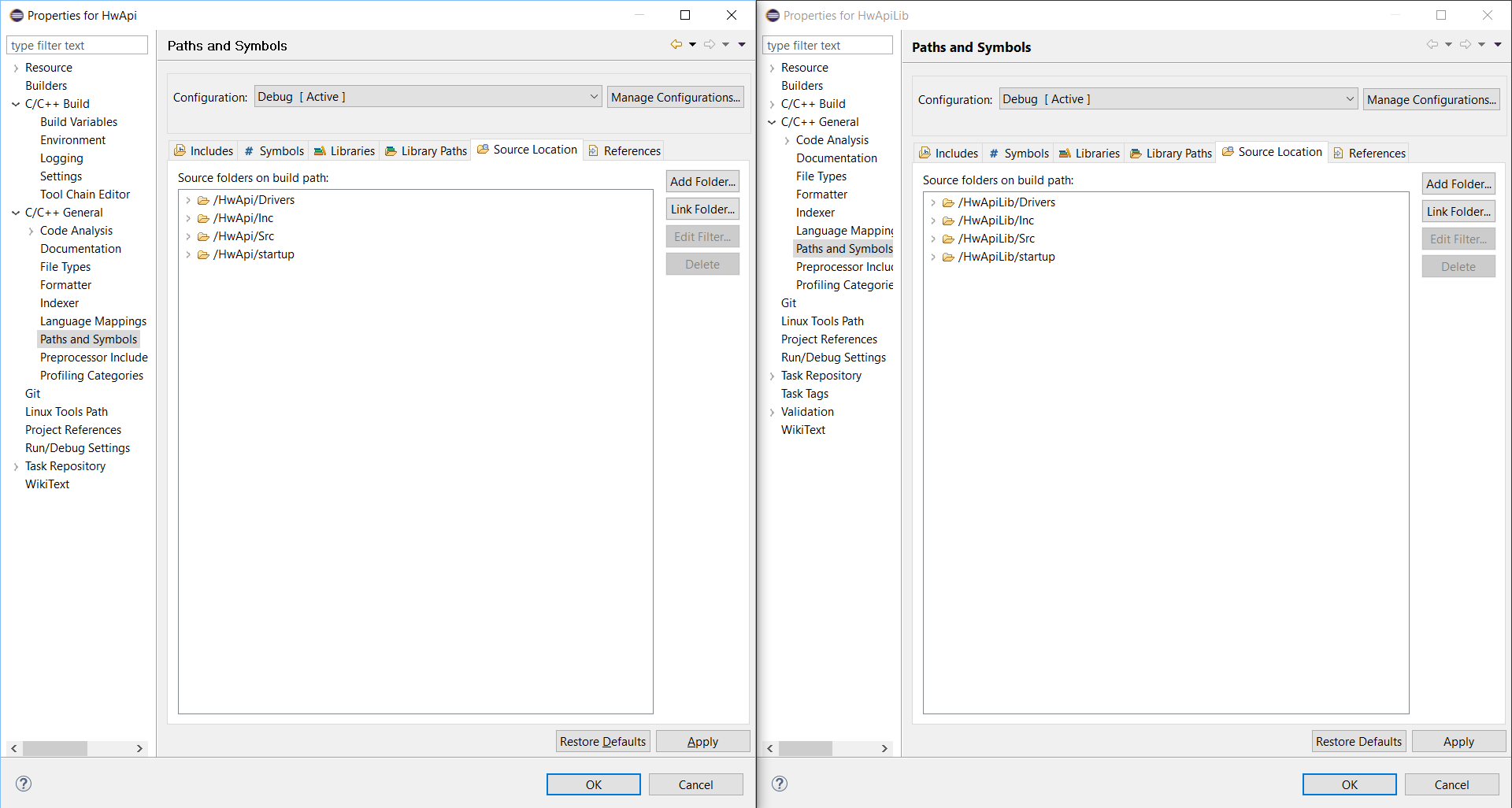Open Includes tab in HwApiLib window
The image size is (1512, 808).
tap(949, 153)
